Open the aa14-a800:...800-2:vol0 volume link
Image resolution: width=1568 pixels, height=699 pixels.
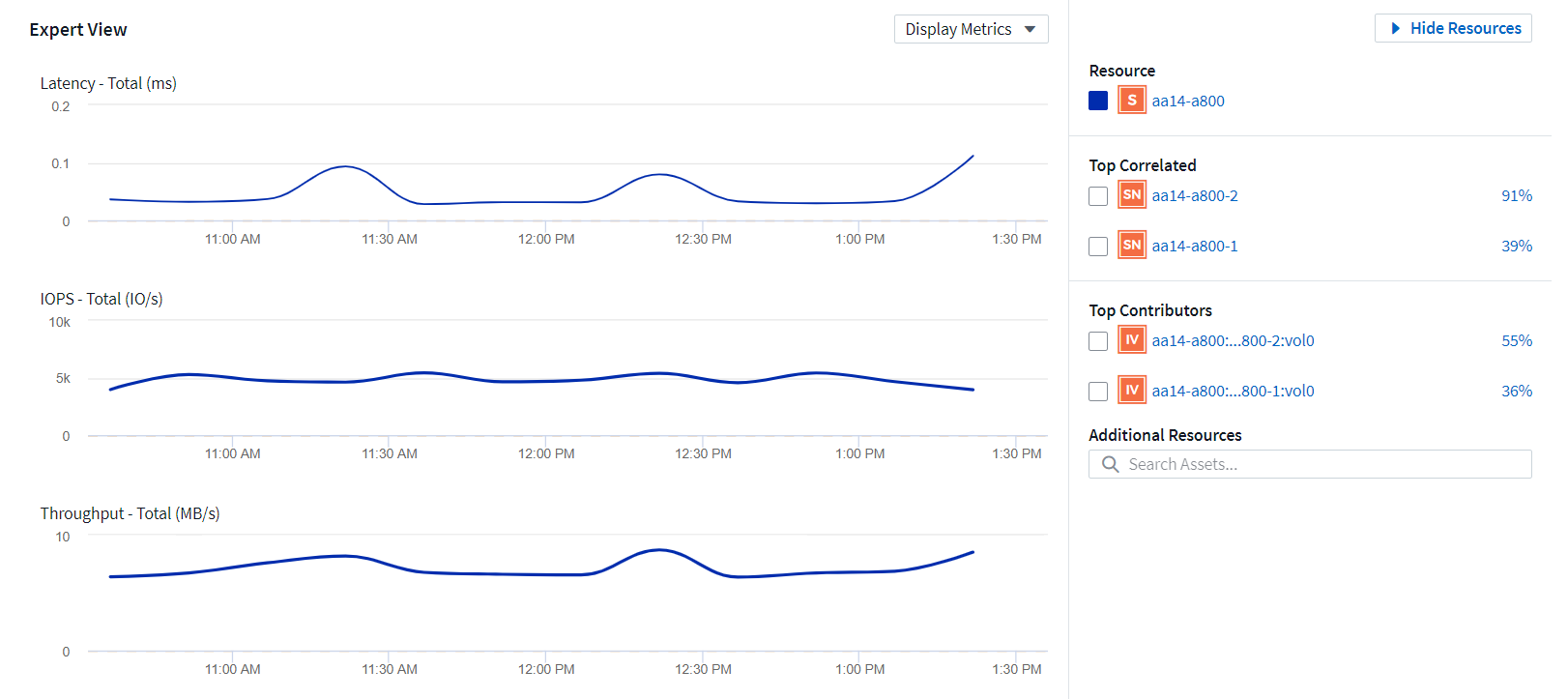(1233, 340)
